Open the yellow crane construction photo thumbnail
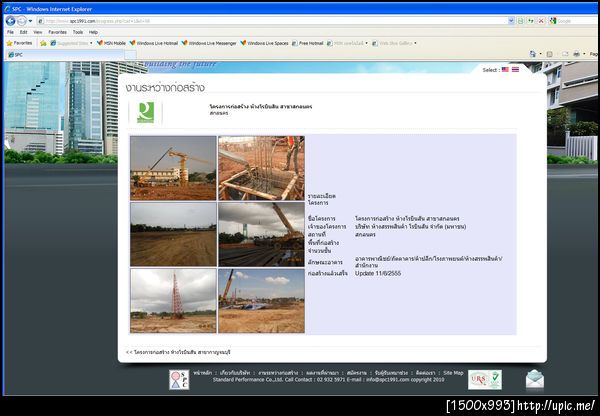This screenshot has width=600, height=416. [x=173, y=168]
